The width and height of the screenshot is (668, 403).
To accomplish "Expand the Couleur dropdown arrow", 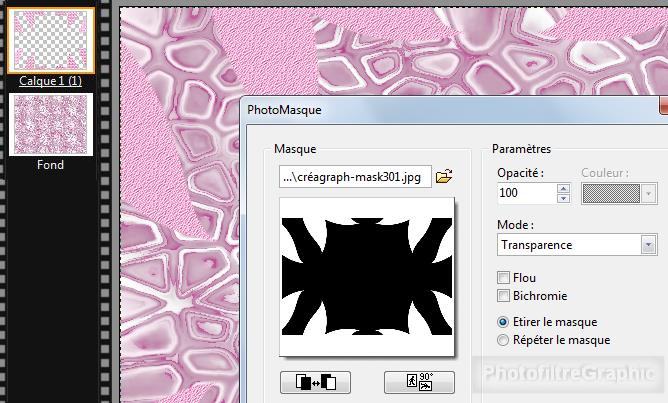I will click(x=648, y=193).
